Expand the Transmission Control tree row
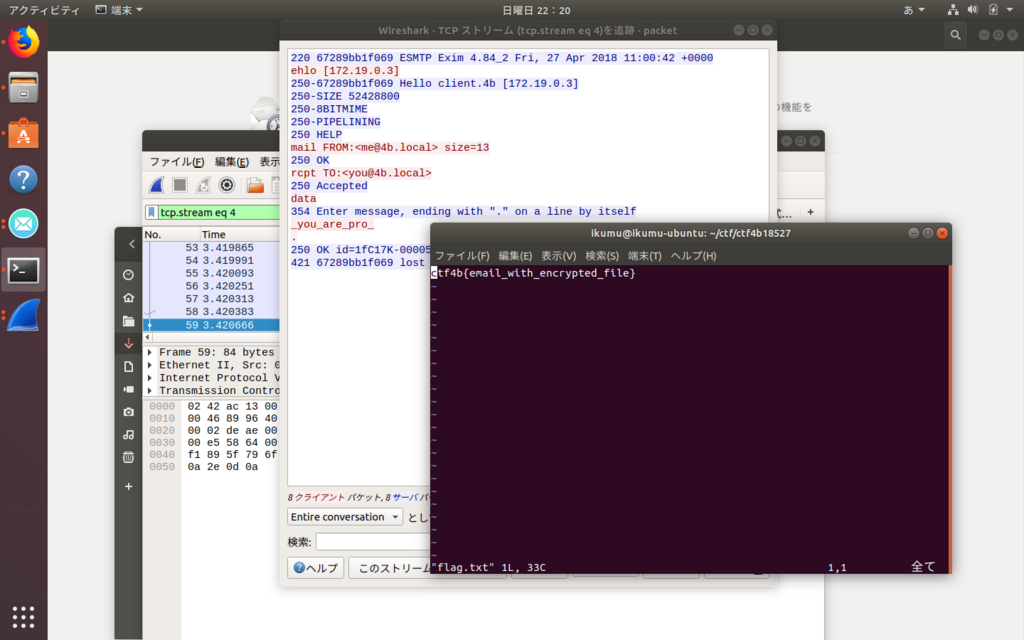1024x640 pixels. 150,391
